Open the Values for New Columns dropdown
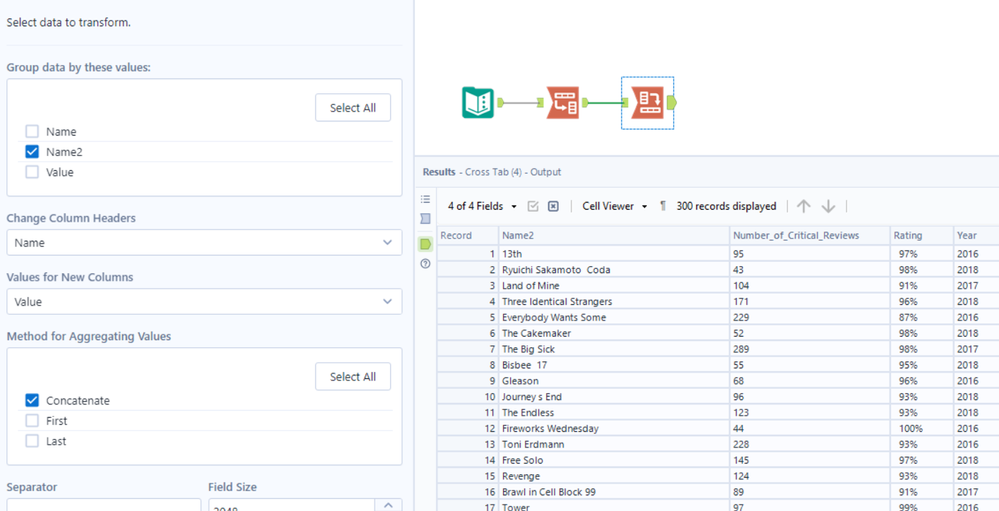999x511 pixels. [204, 301]
